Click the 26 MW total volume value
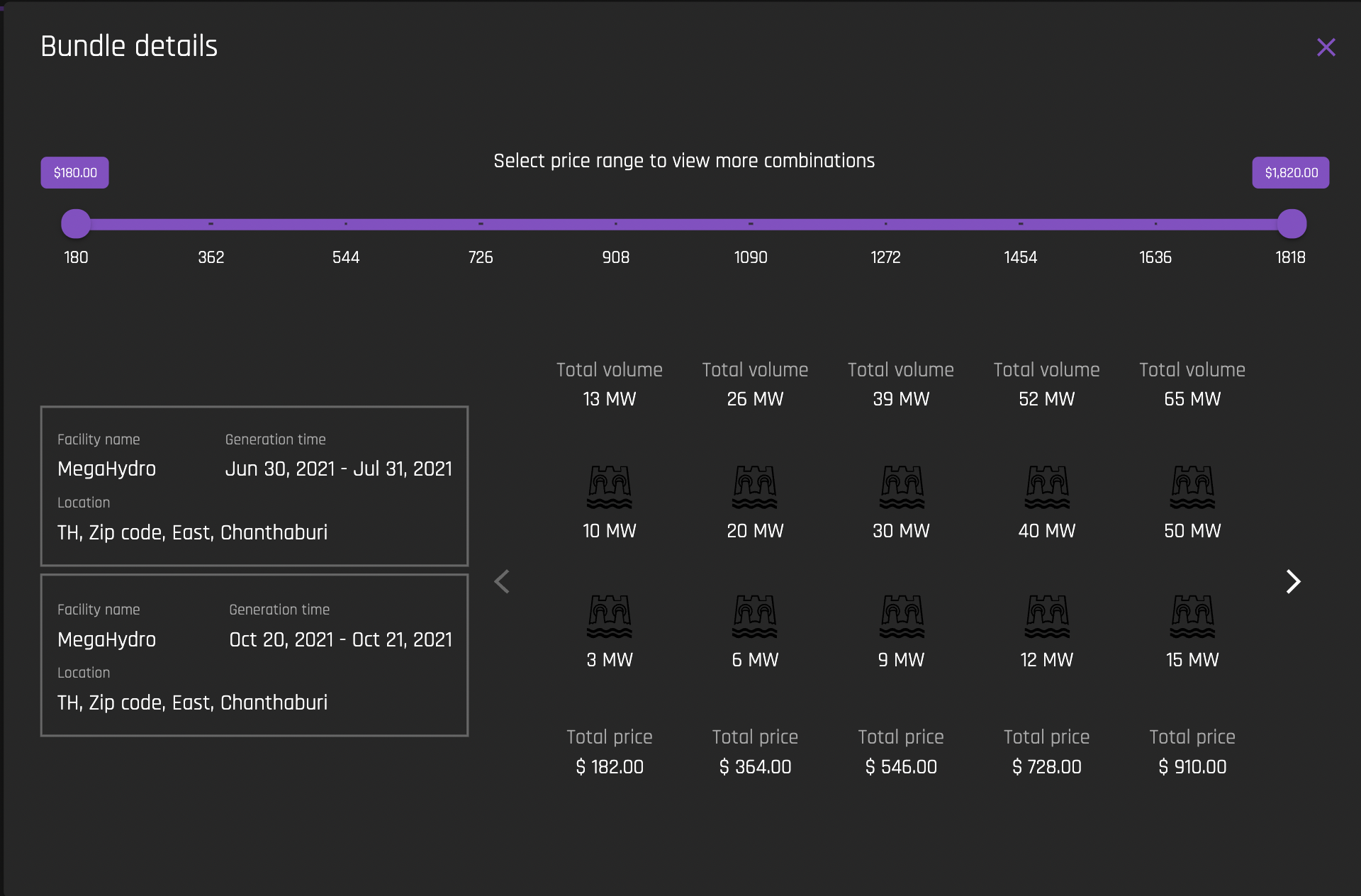 coord(755,399)
